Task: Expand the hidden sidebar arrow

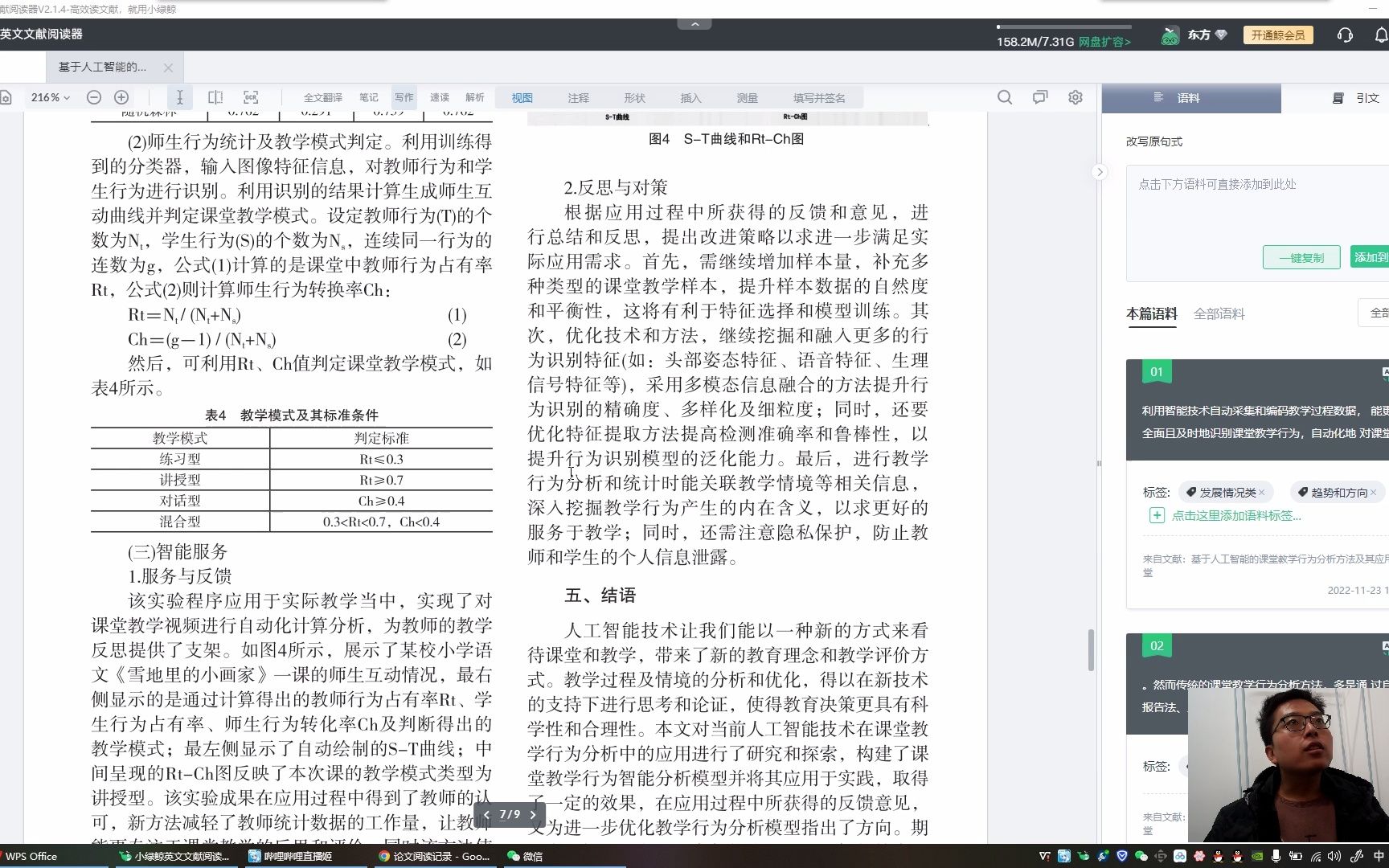Action: tap(1100, 171)
